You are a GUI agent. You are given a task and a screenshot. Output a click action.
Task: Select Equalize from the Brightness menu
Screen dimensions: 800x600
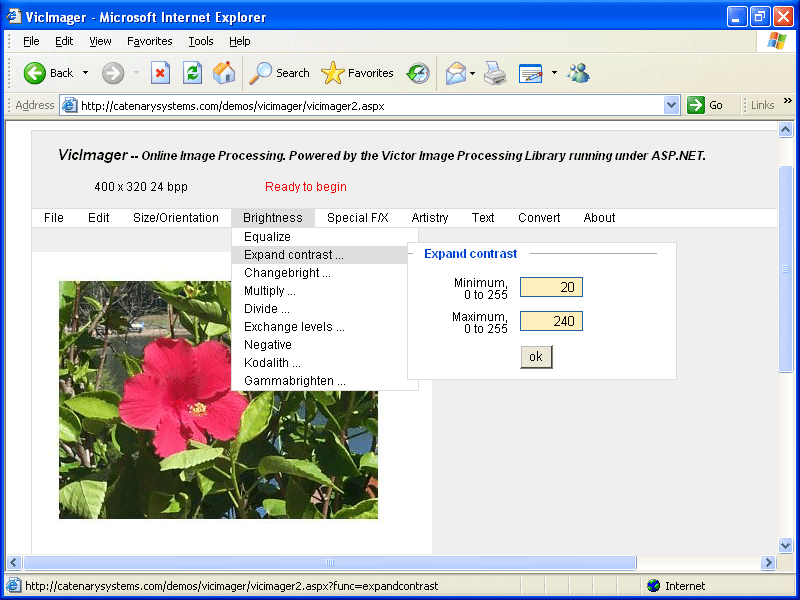click(x=266, y=236)
